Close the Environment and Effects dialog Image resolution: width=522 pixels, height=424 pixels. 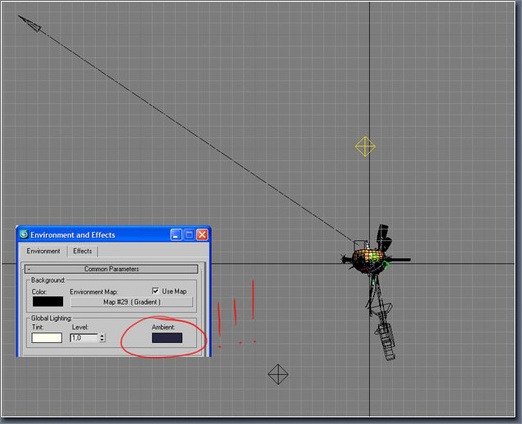tap(202, 235)
